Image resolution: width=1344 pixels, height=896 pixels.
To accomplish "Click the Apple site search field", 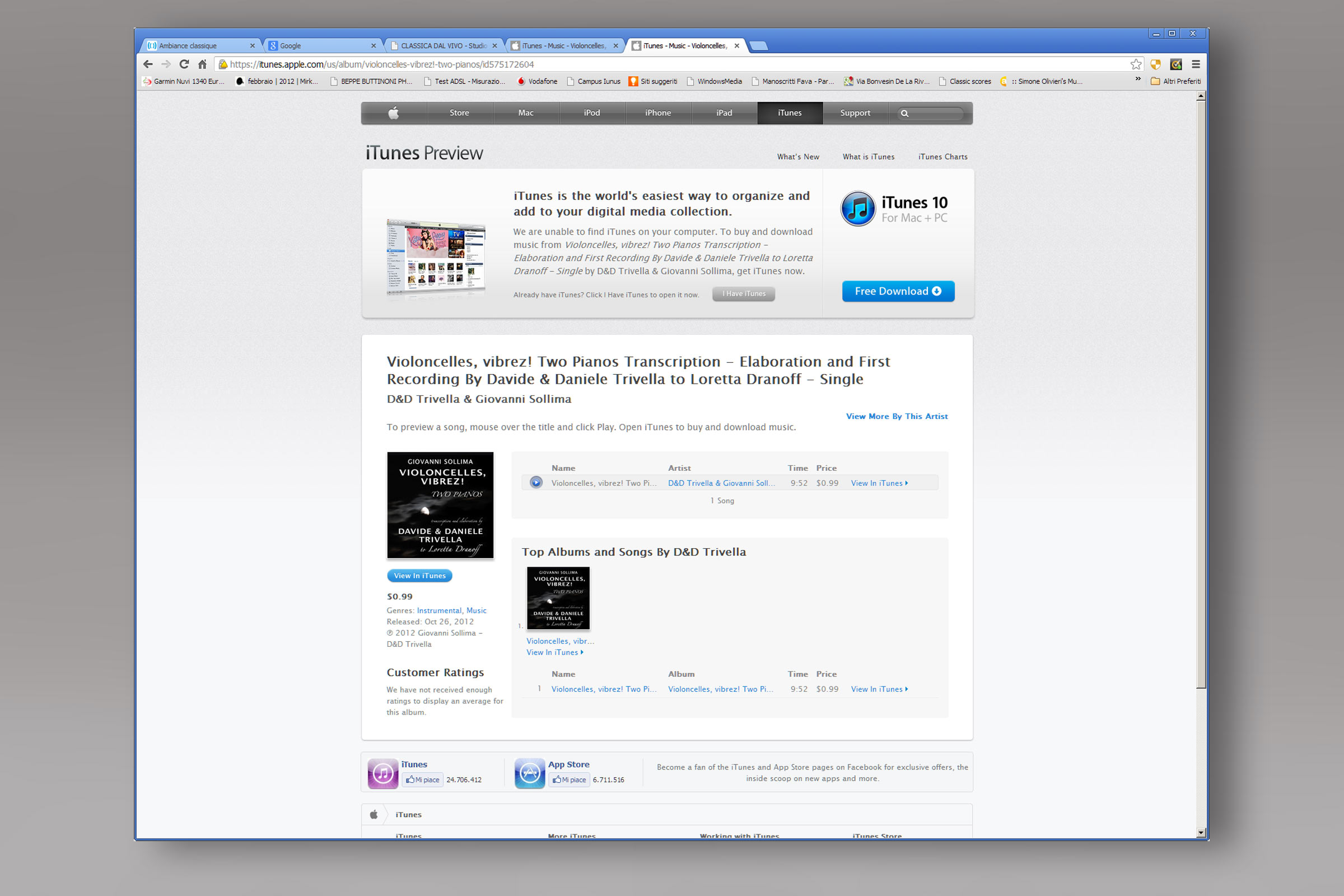I will pos(930,113).
